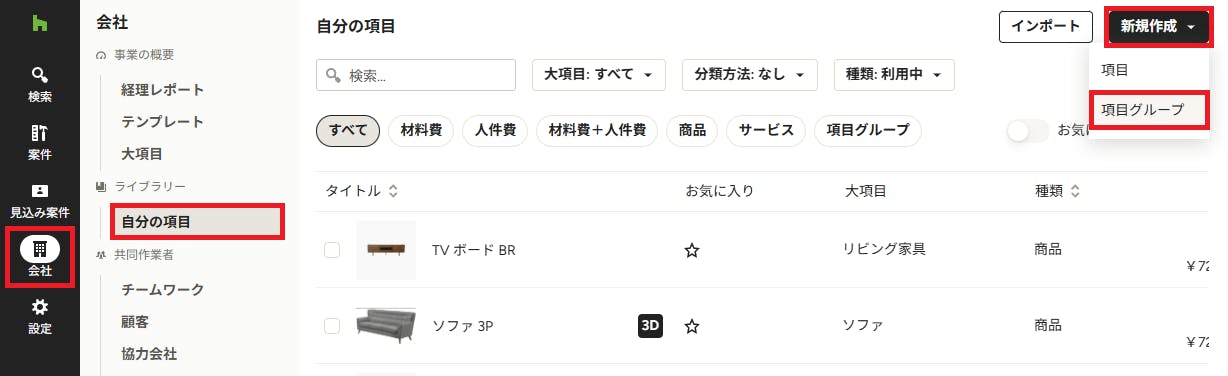
Task: Click the 検索 search field
Action: (x=416, y=75)
